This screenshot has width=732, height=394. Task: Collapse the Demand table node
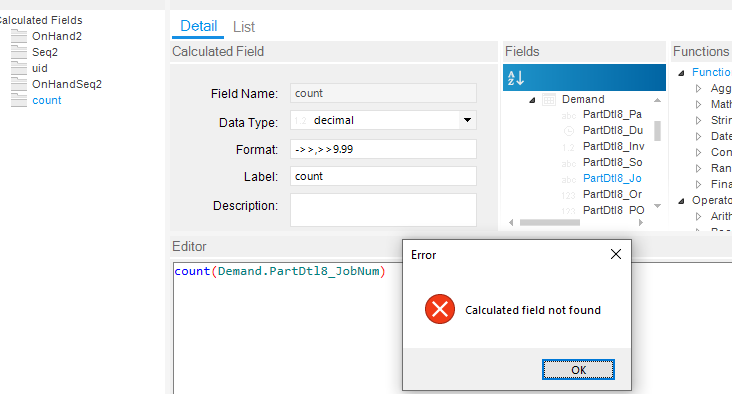[532, 100]
